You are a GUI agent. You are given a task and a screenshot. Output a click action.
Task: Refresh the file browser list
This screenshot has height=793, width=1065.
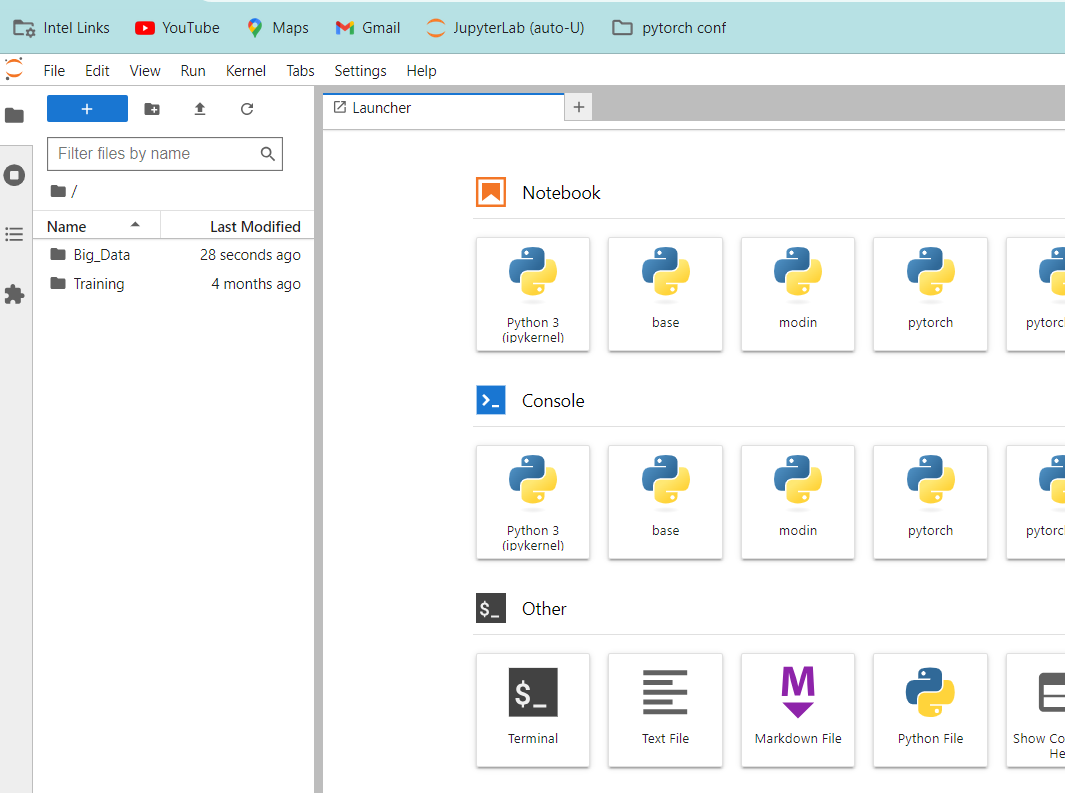(x=247, y=109)
